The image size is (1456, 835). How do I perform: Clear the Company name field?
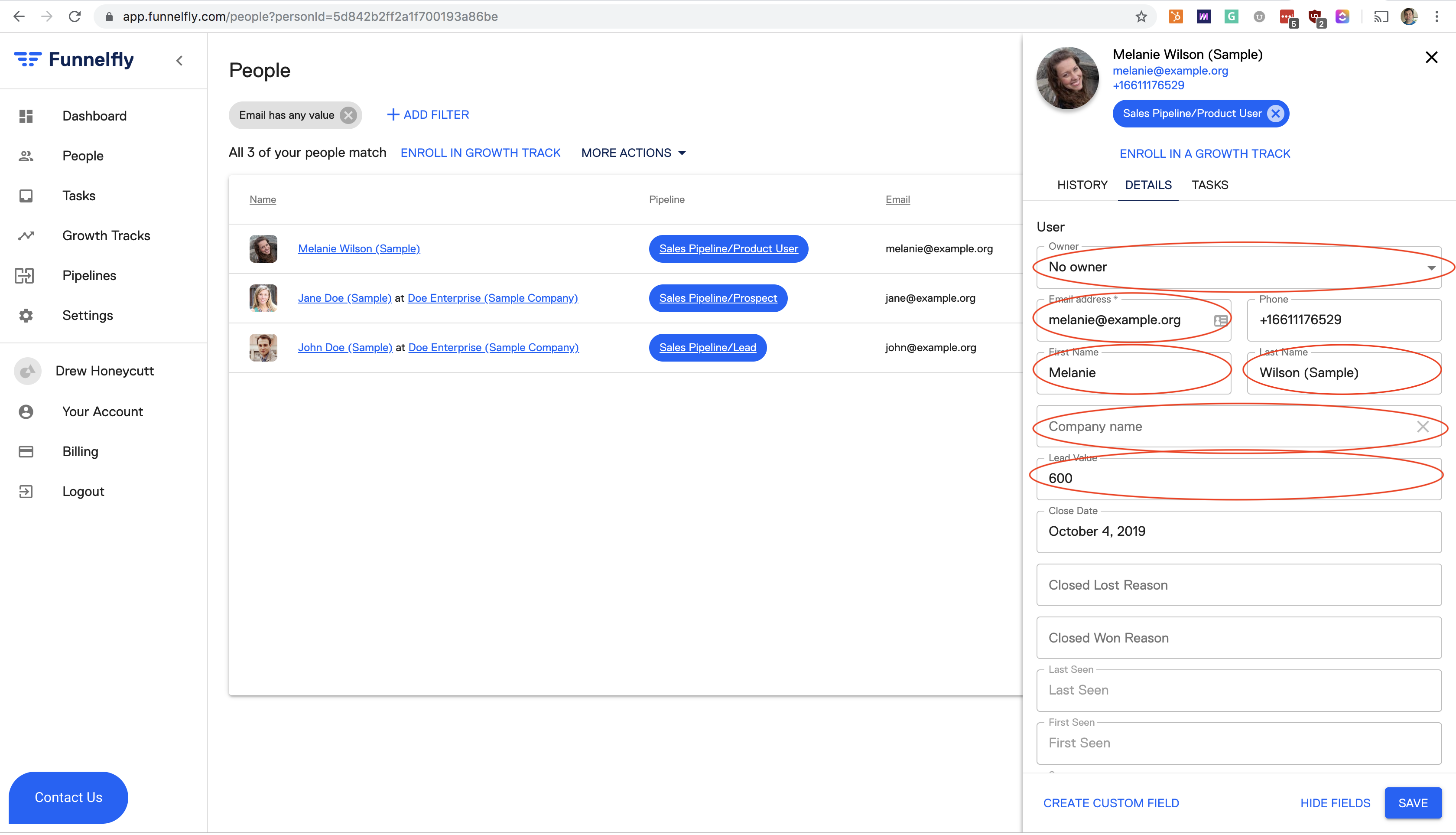(x=1422, y=427)
